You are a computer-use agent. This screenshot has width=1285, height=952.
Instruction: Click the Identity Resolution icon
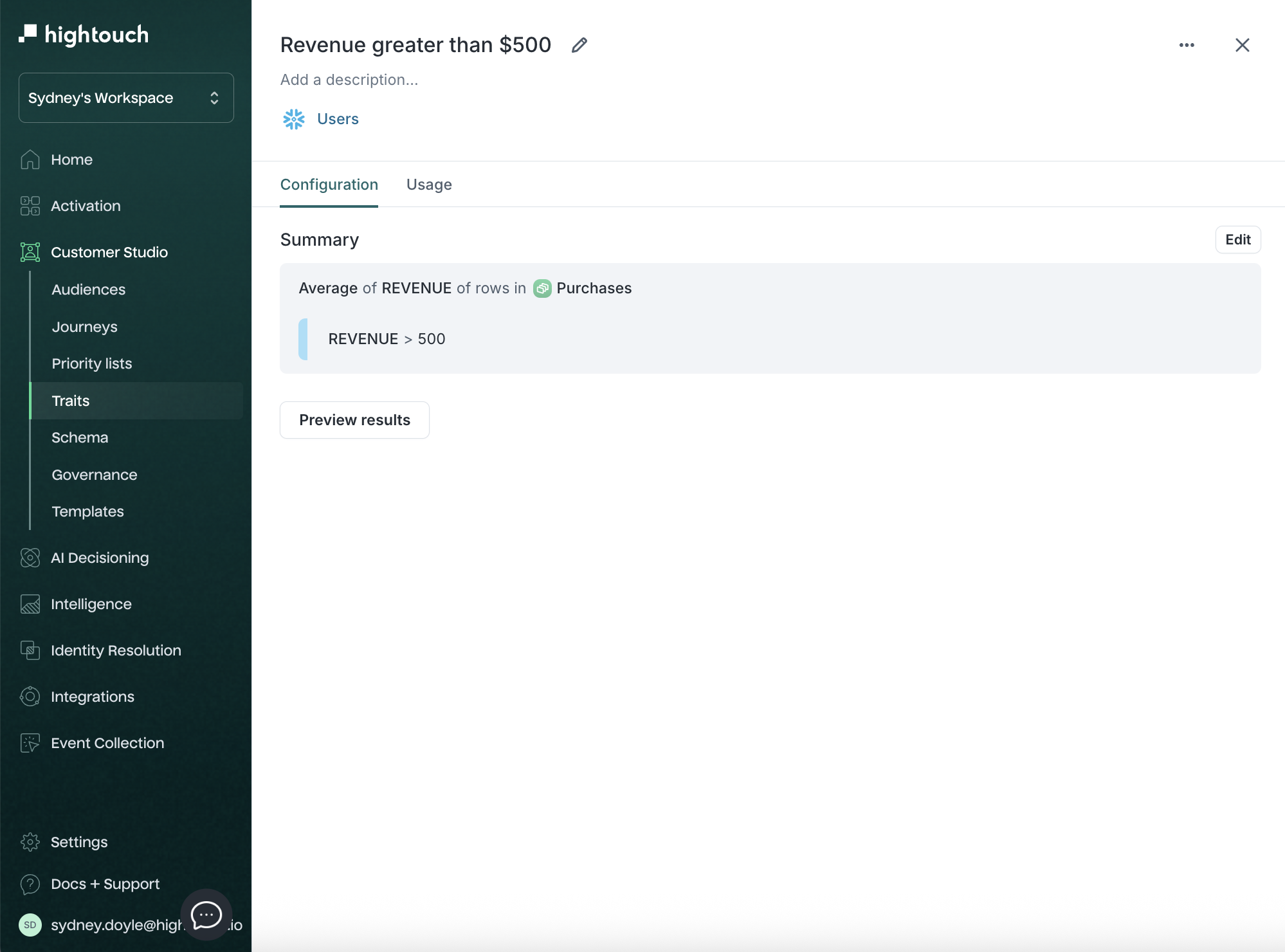pos(30,650)
